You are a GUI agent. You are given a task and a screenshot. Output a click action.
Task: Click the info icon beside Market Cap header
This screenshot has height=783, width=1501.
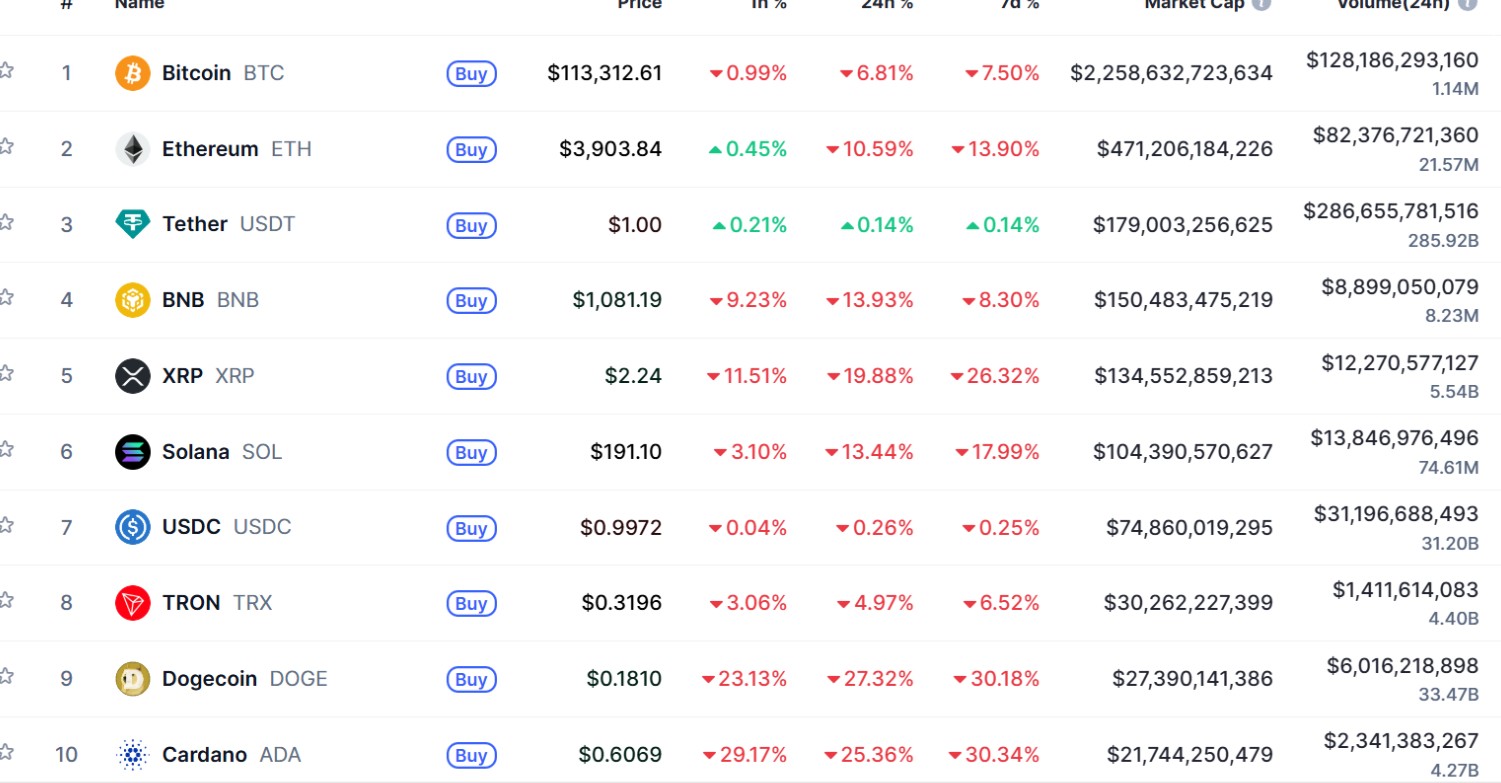click(x=1262, y=4)
